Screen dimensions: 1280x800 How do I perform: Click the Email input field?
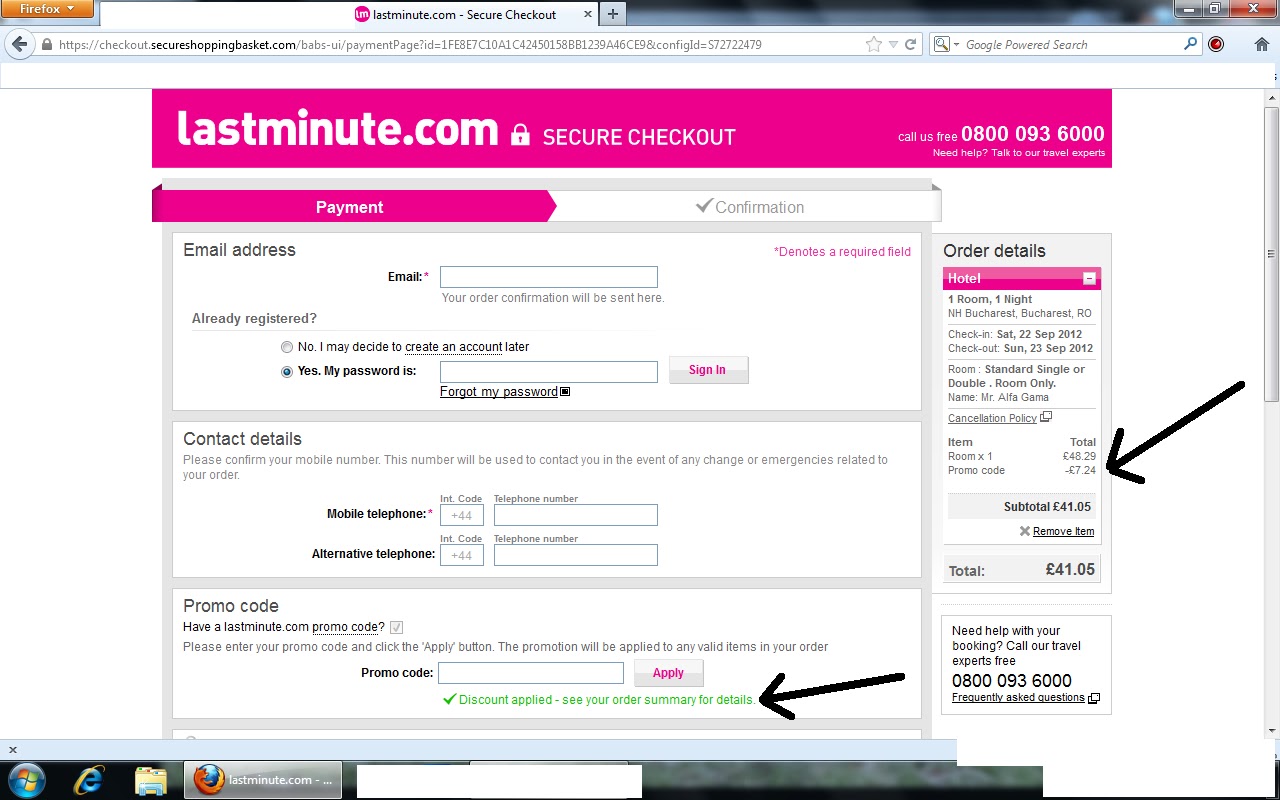pyautogui.click(x=549, y=277)
